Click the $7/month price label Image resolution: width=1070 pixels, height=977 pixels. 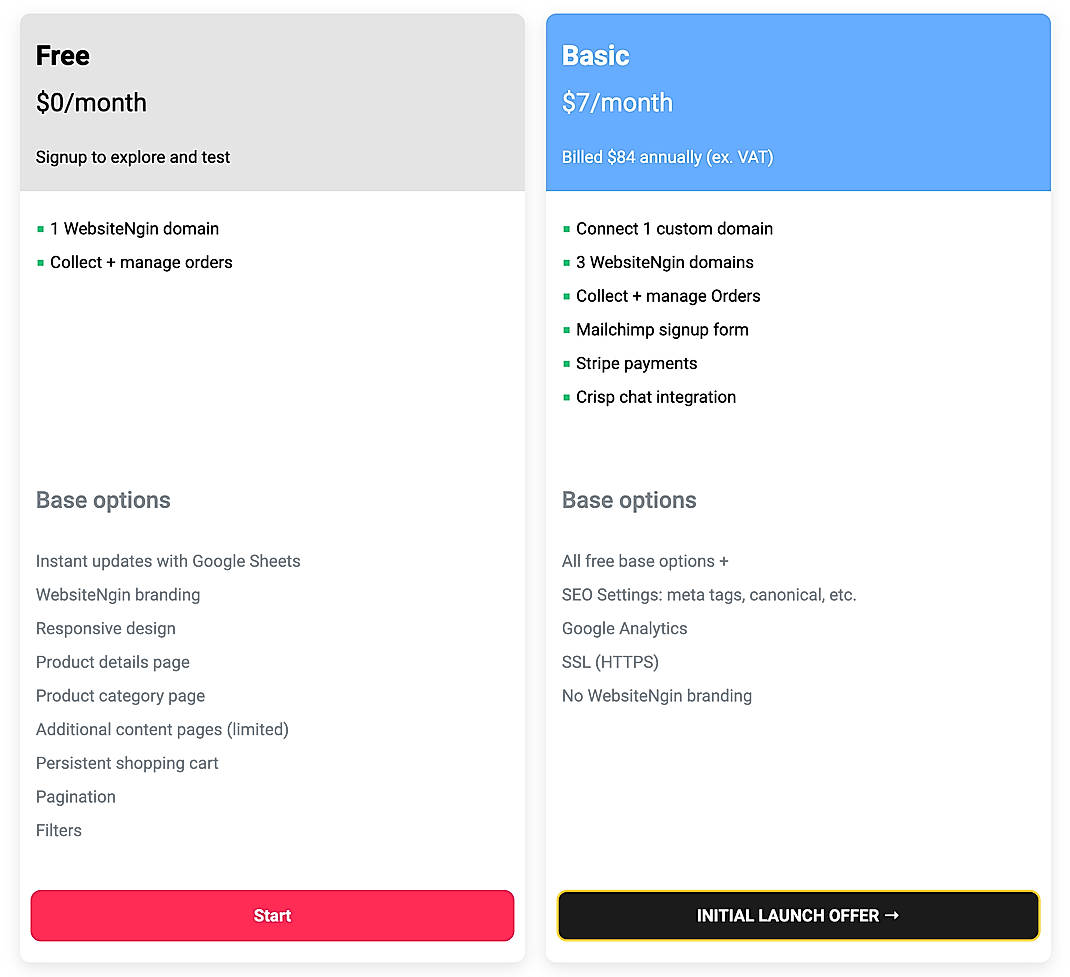[x=617, y=103]
